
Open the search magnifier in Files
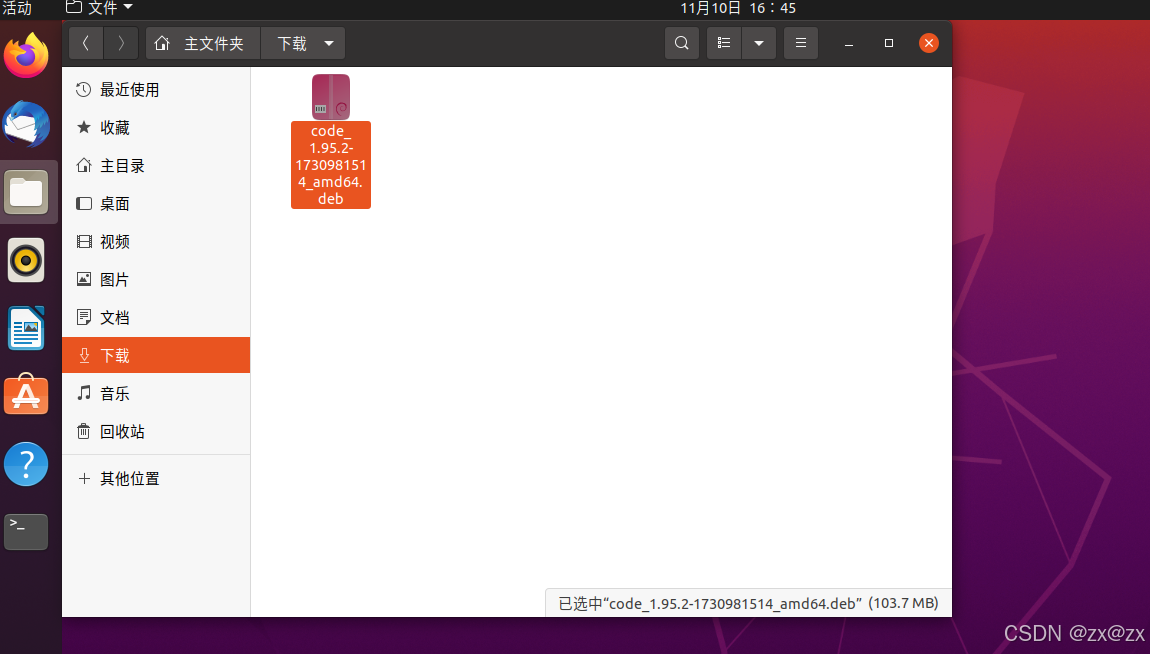tap(681, 43)
